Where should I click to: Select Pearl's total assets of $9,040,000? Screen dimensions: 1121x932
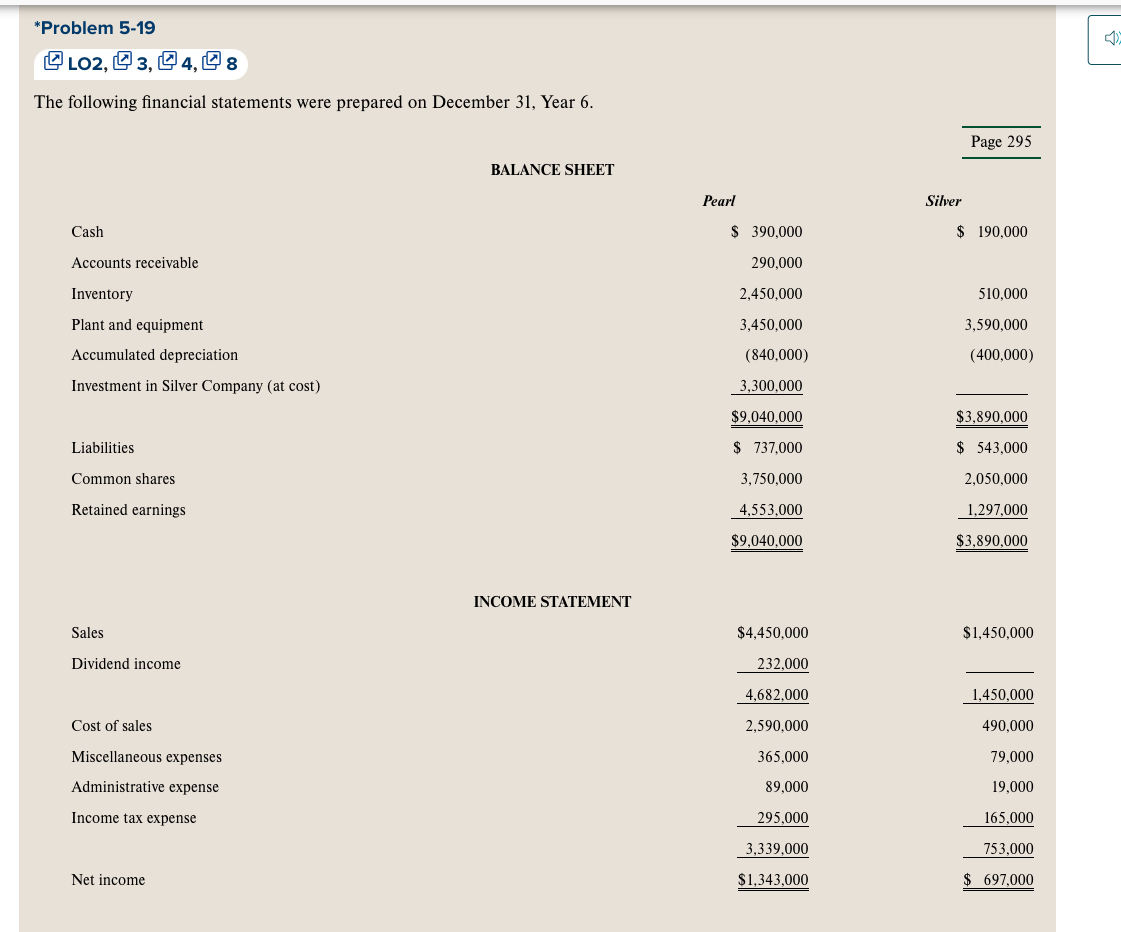(x=766, y=416)
